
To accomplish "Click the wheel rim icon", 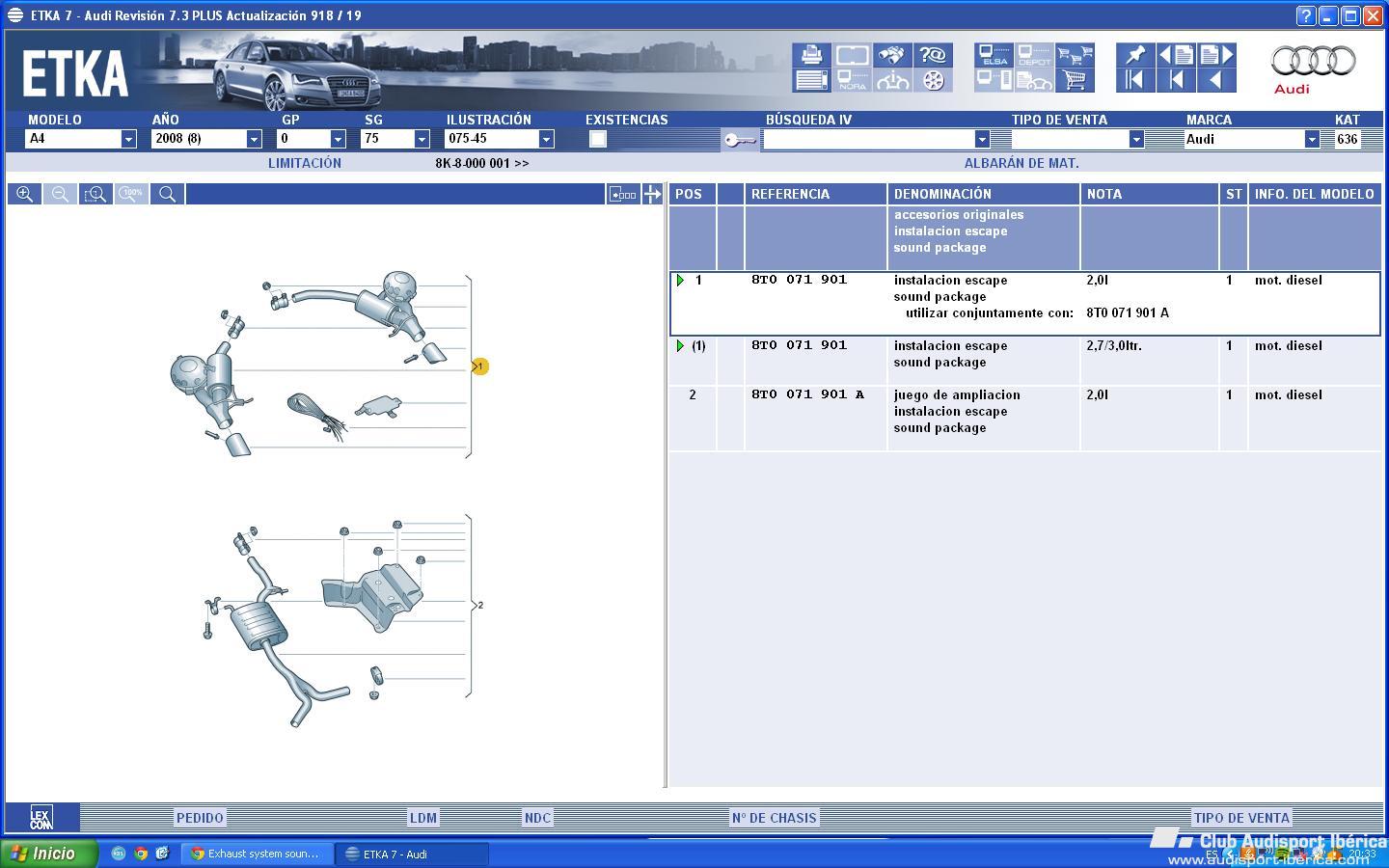I will tap(933, 80).
